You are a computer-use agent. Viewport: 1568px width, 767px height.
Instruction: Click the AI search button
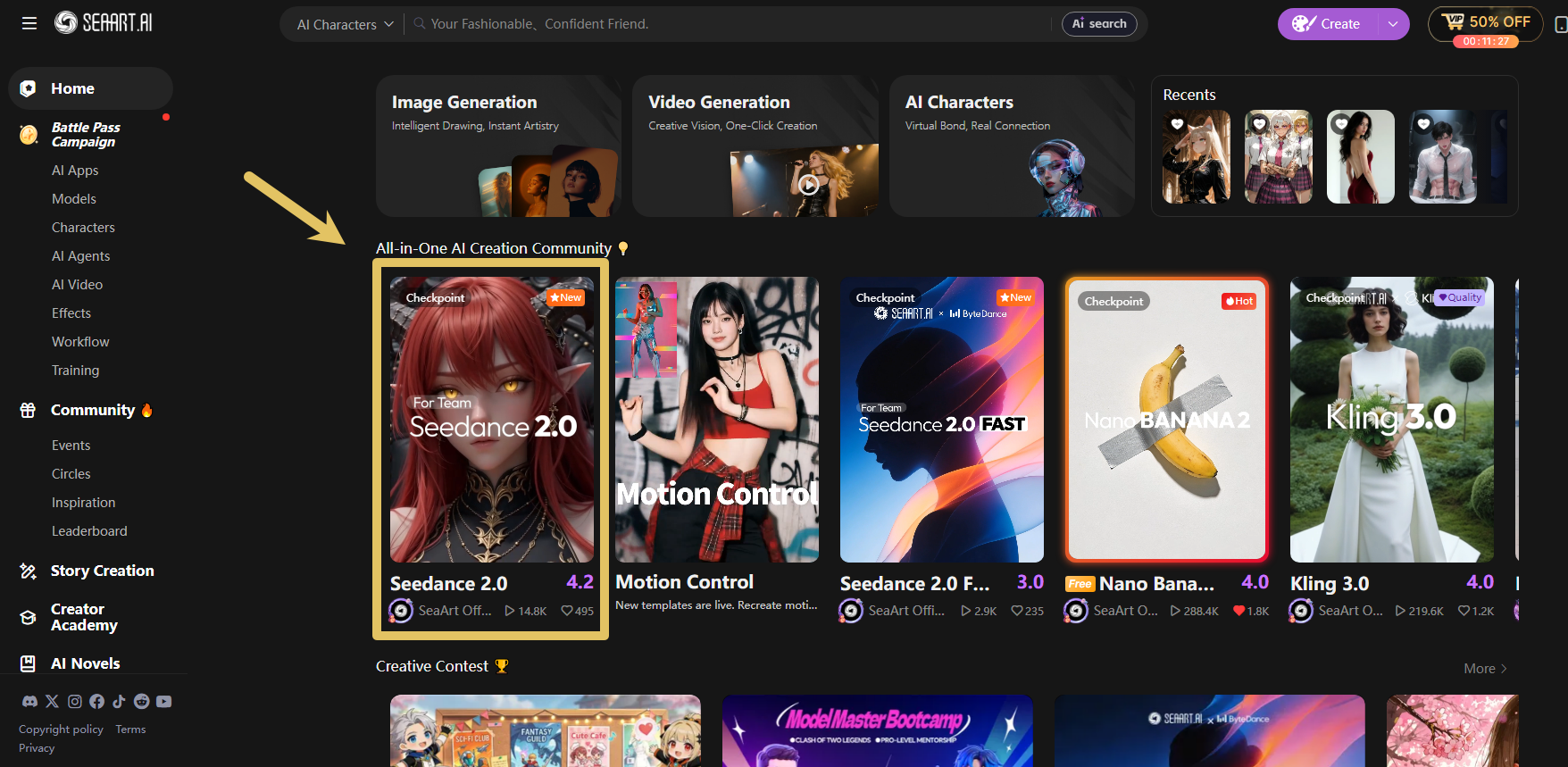pos(1099,24)
